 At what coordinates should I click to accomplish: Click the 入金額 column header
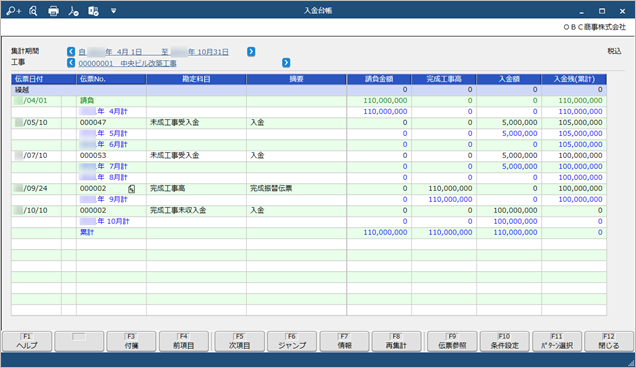coord(509,79)
